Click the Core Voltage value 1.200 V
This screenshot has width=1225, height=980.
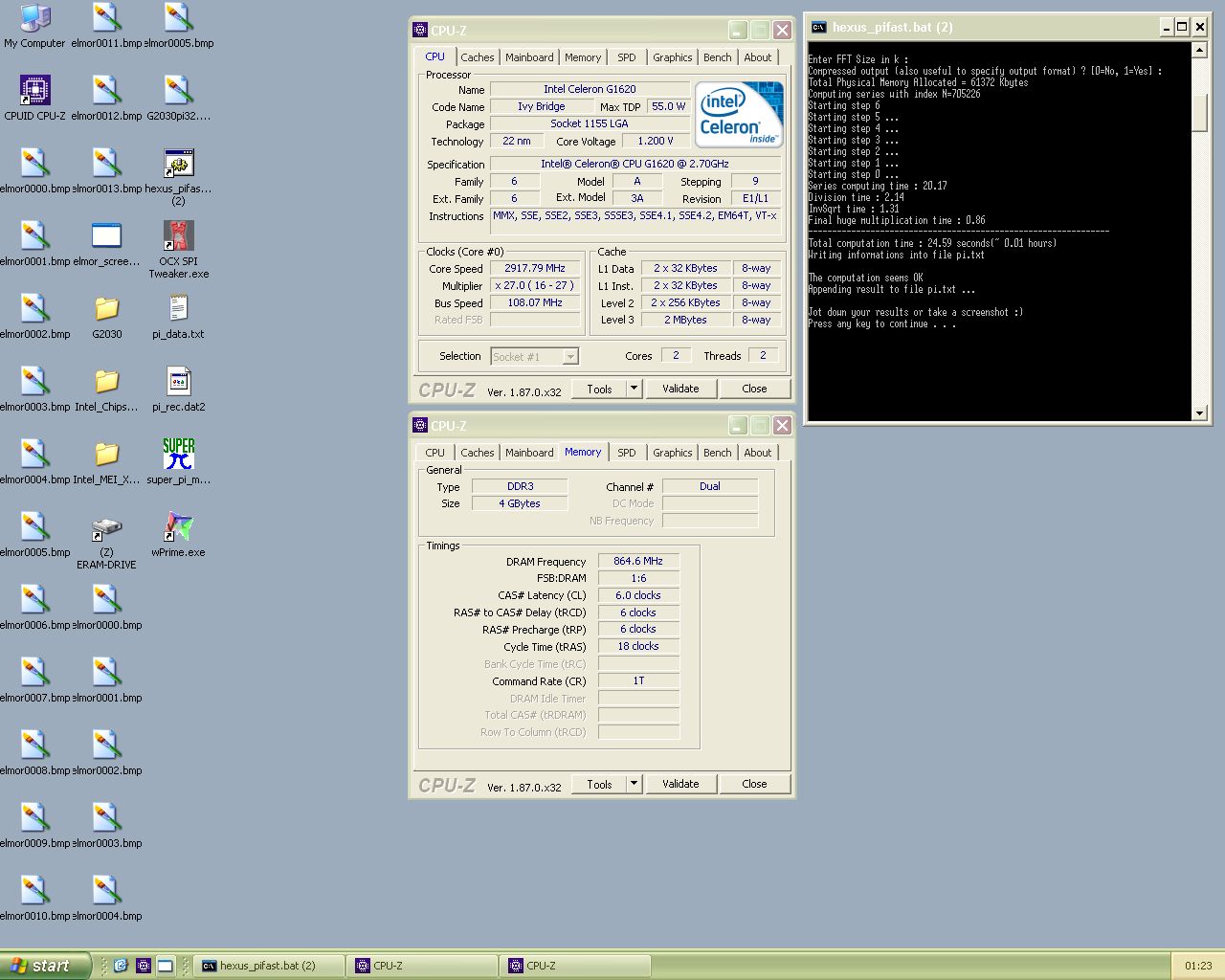pyautogui.click(x=656, y=141)
